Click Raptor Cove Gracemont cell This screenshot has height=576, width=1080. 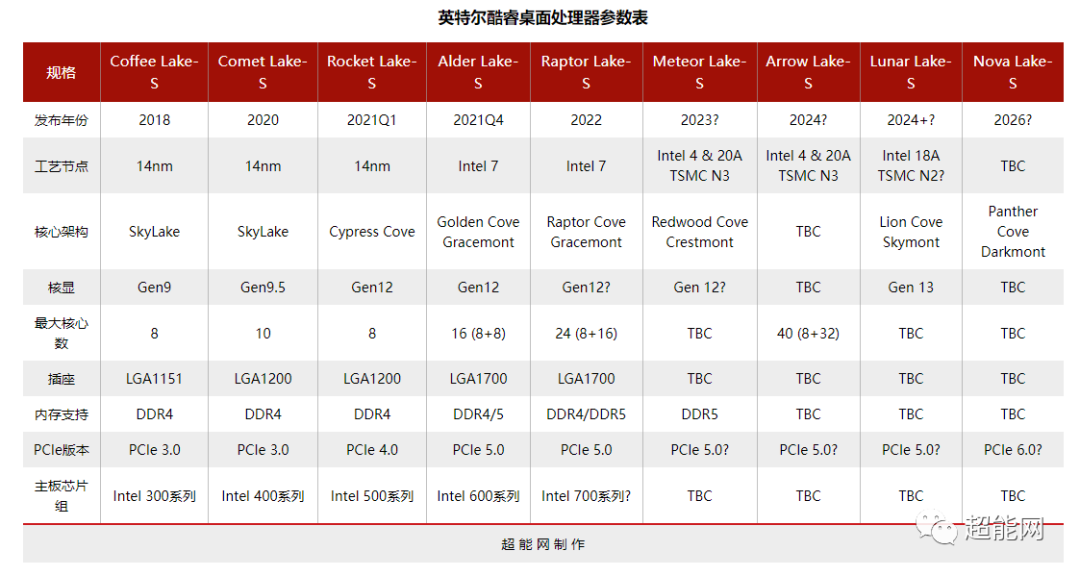(x=586, y=232)
